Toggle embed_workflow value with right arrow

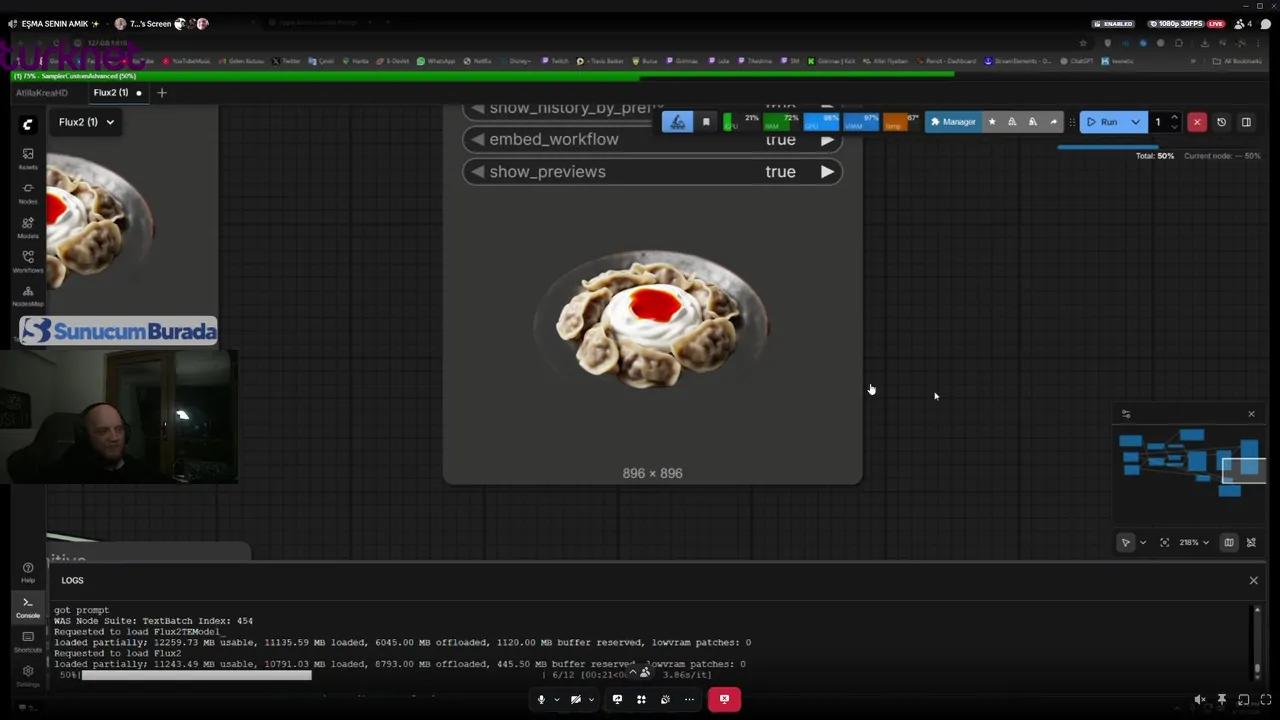(827, 140)
